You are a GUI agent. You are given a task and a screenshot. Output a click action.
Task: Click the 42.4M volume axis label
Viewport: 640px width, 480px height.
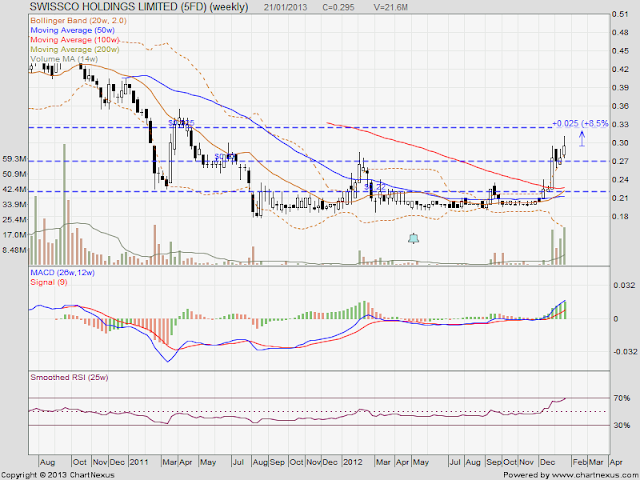15,189
